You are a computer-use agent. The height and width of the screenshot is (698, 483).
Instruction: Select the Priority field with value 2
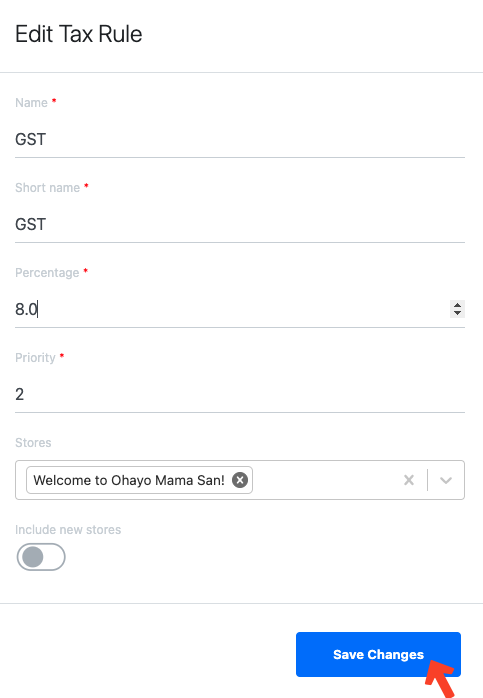point(240,394)
